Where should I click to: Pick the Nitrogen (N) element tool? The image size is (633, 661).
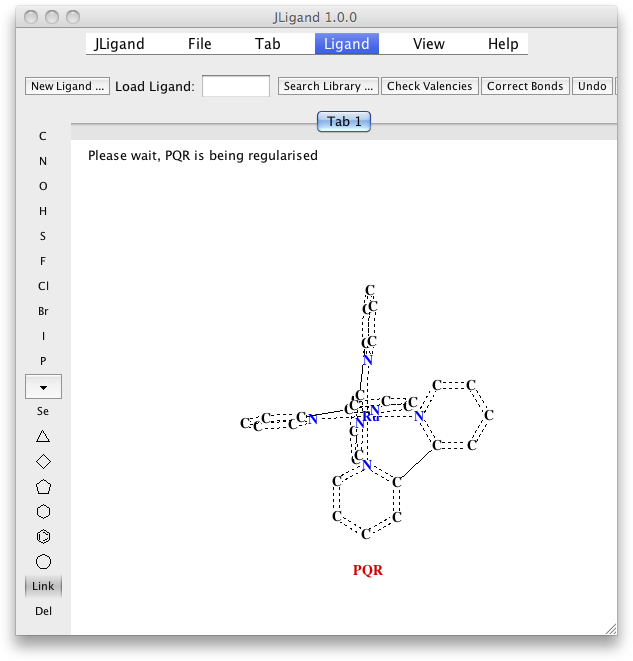click(x=43, y=161)
